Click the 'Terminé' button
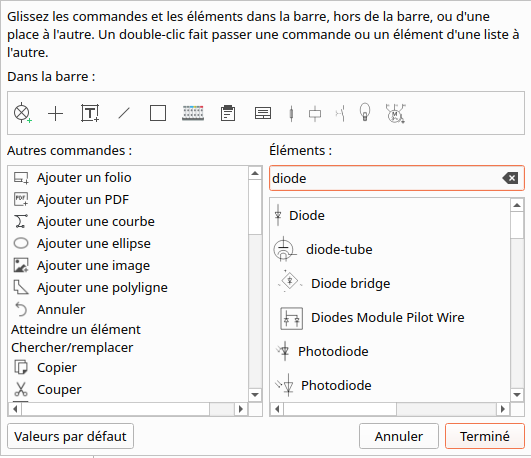The width and height of the screenshot is (531, 458). coord(485,436)
